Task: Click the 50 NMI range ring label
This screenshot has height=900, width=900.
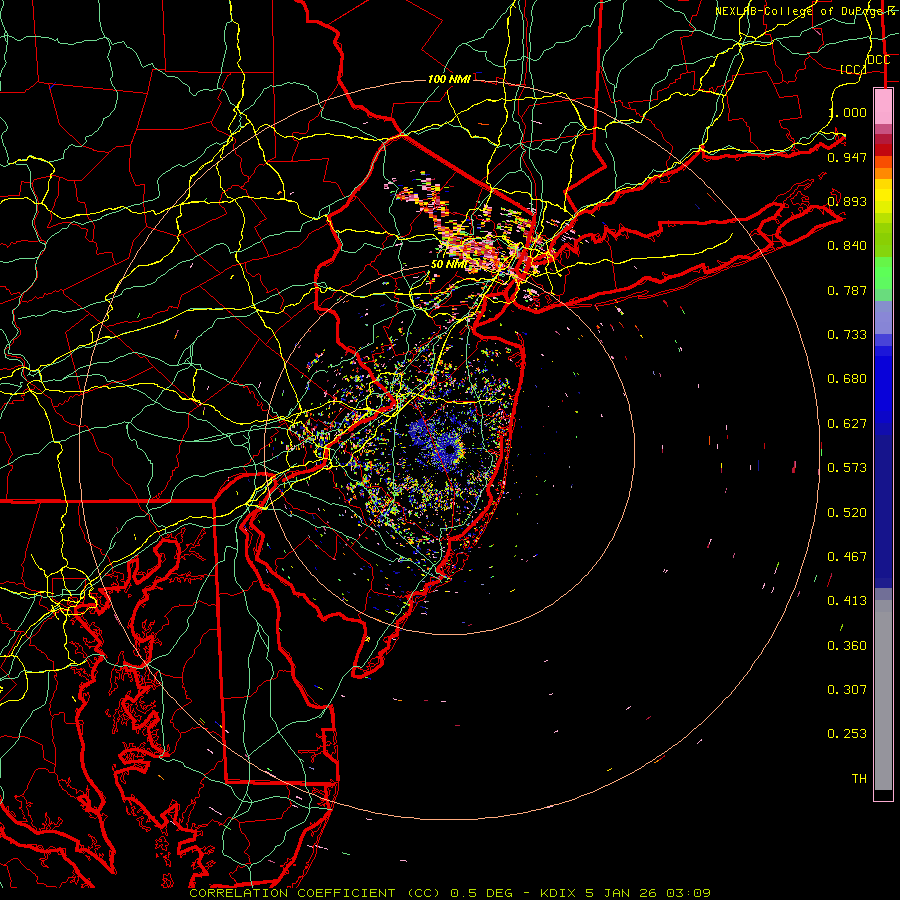Action: tap(449, 265)
